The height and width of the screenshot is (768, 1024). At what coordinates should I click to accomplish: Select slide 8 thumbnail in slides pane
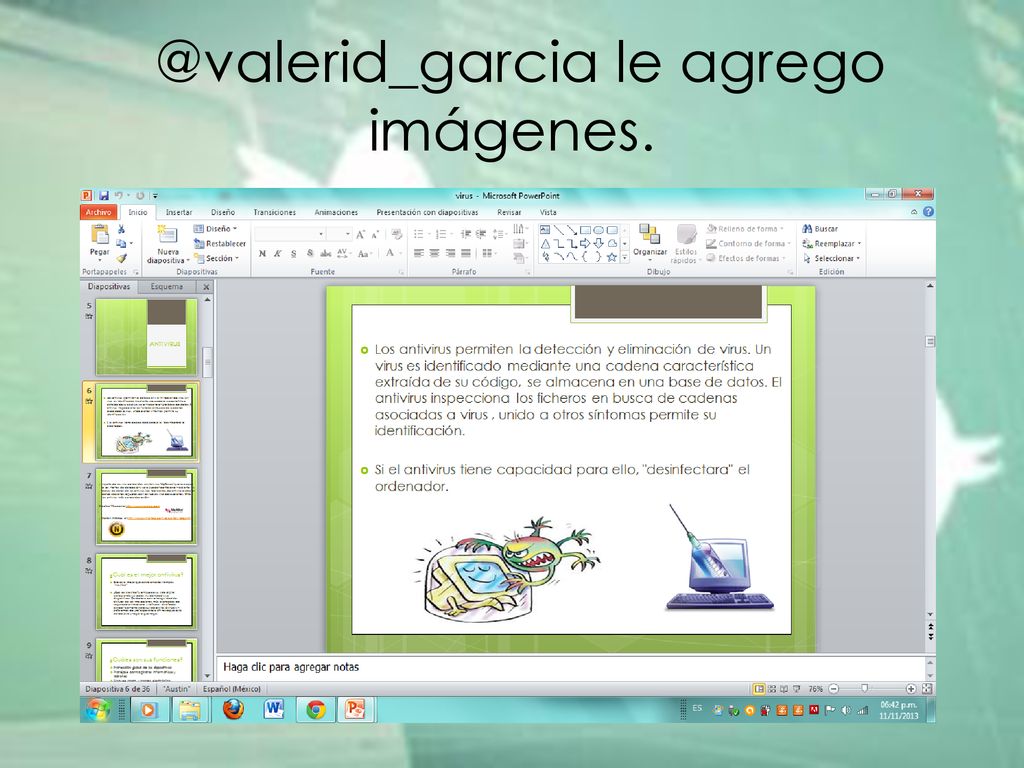146,591
